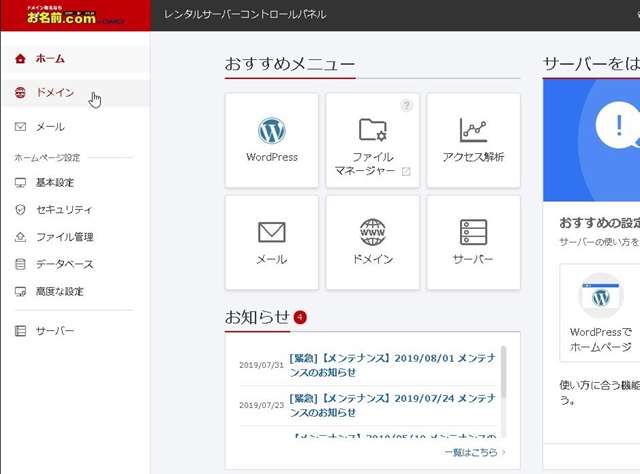Open the アクセス解析 chart tile
Screen dimensions: 640x474
473,140
